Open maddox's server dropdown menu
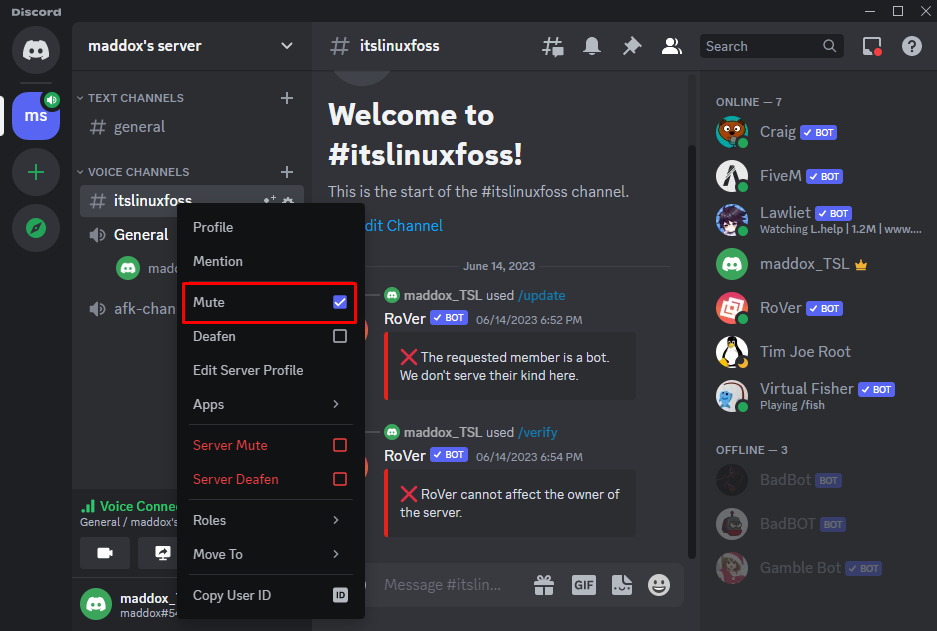Viewport: 937px width, 631px height. coord(287,46)
